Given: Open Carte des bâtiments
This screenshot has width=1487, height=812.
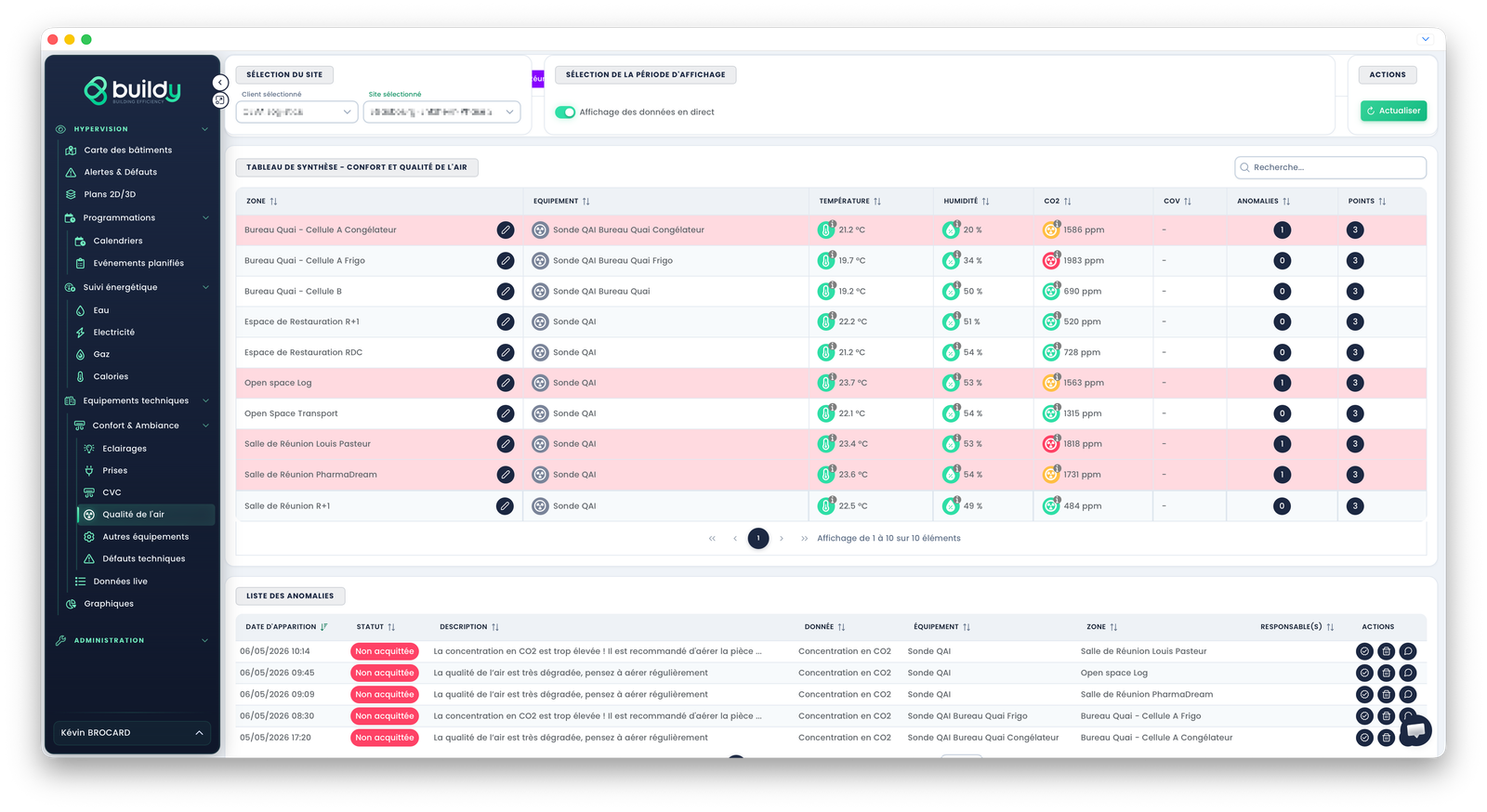Looking at the screenshot, I should [x=128, y=151].
